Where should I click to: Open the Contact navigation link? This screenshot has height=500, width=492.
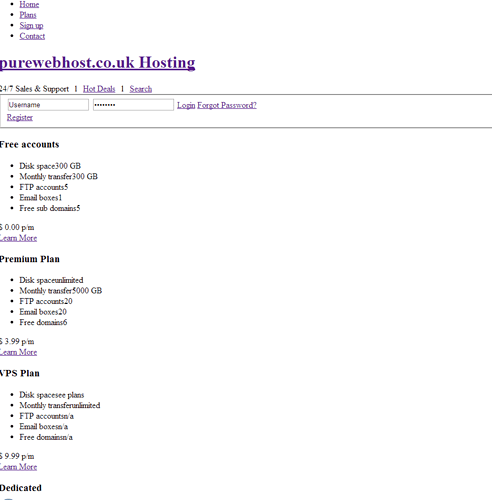coord(32,36)
